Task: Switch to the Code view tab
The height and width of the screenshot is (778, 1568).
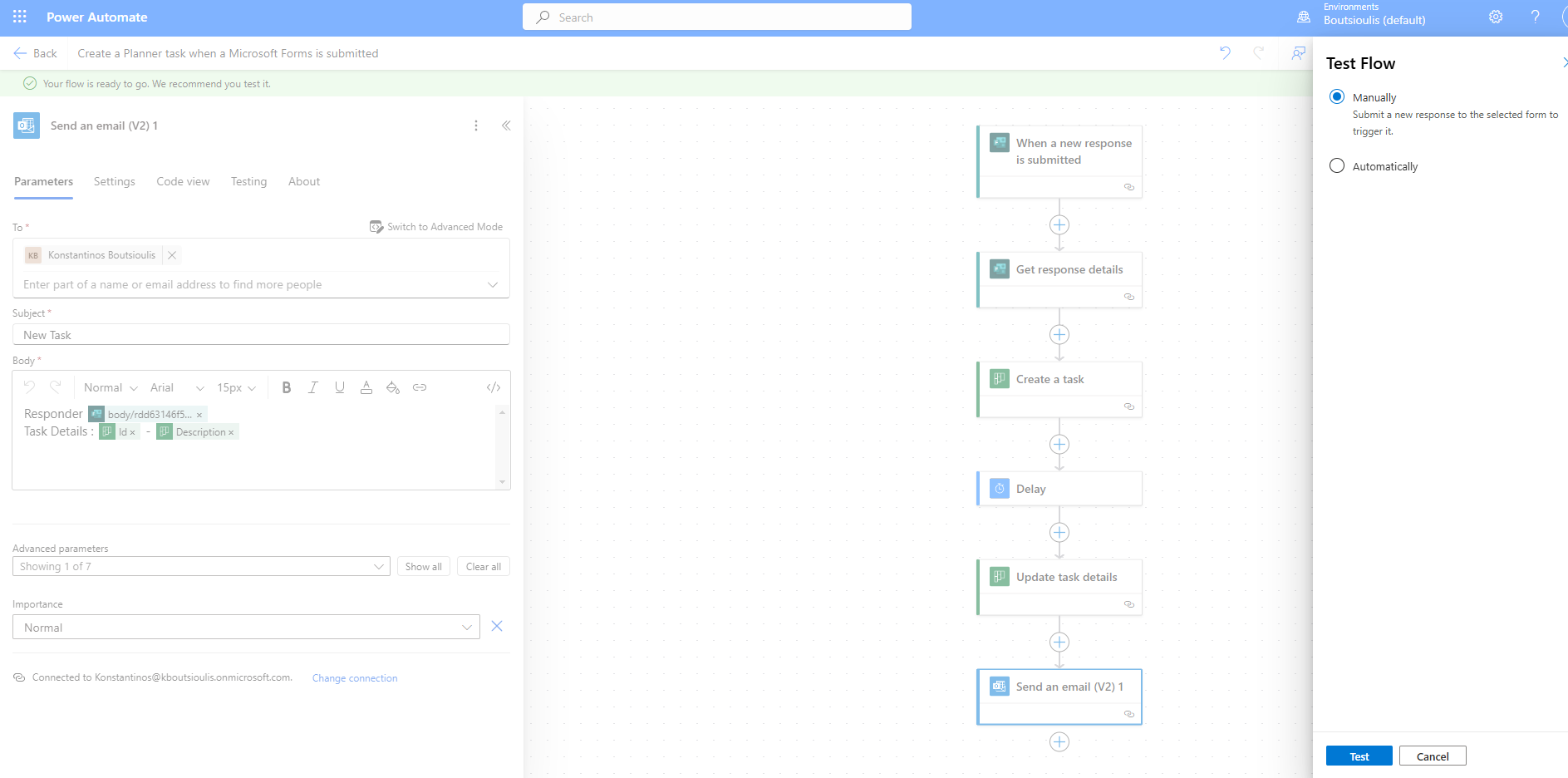Action: [x=183, y=181]
